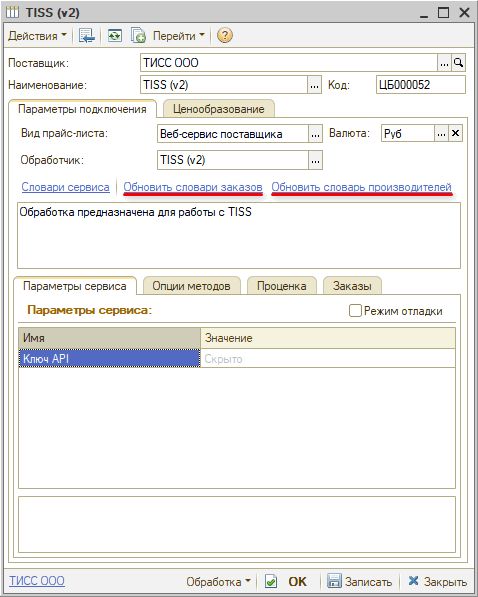Click magnifier icon of Поставщик field
Image resolution: width=478 pixels, height=597 pixels.
(x=459, y=63)
